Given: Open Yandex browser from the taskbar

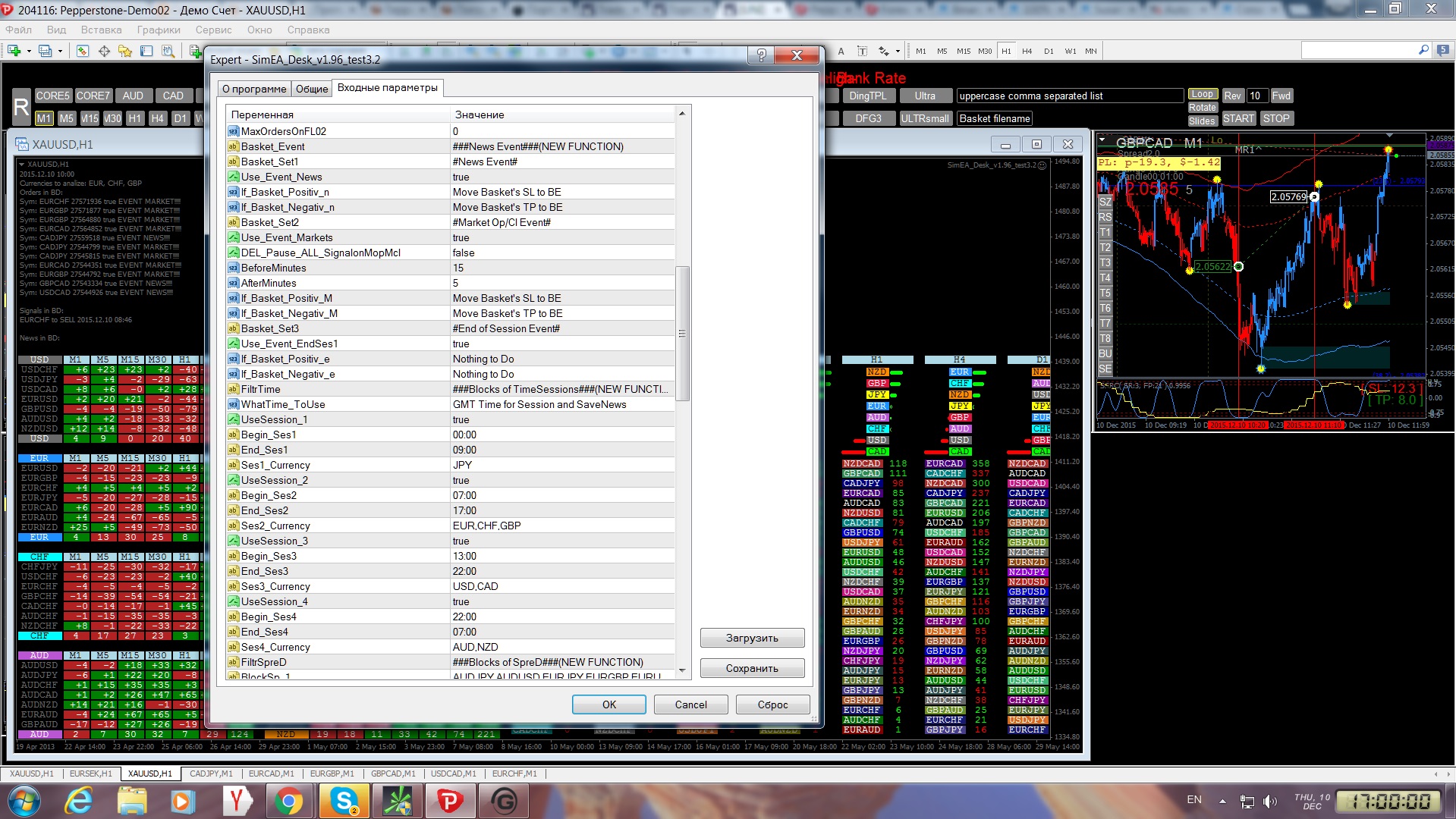Looking at the screenshot, I should [x=237, y=801].
